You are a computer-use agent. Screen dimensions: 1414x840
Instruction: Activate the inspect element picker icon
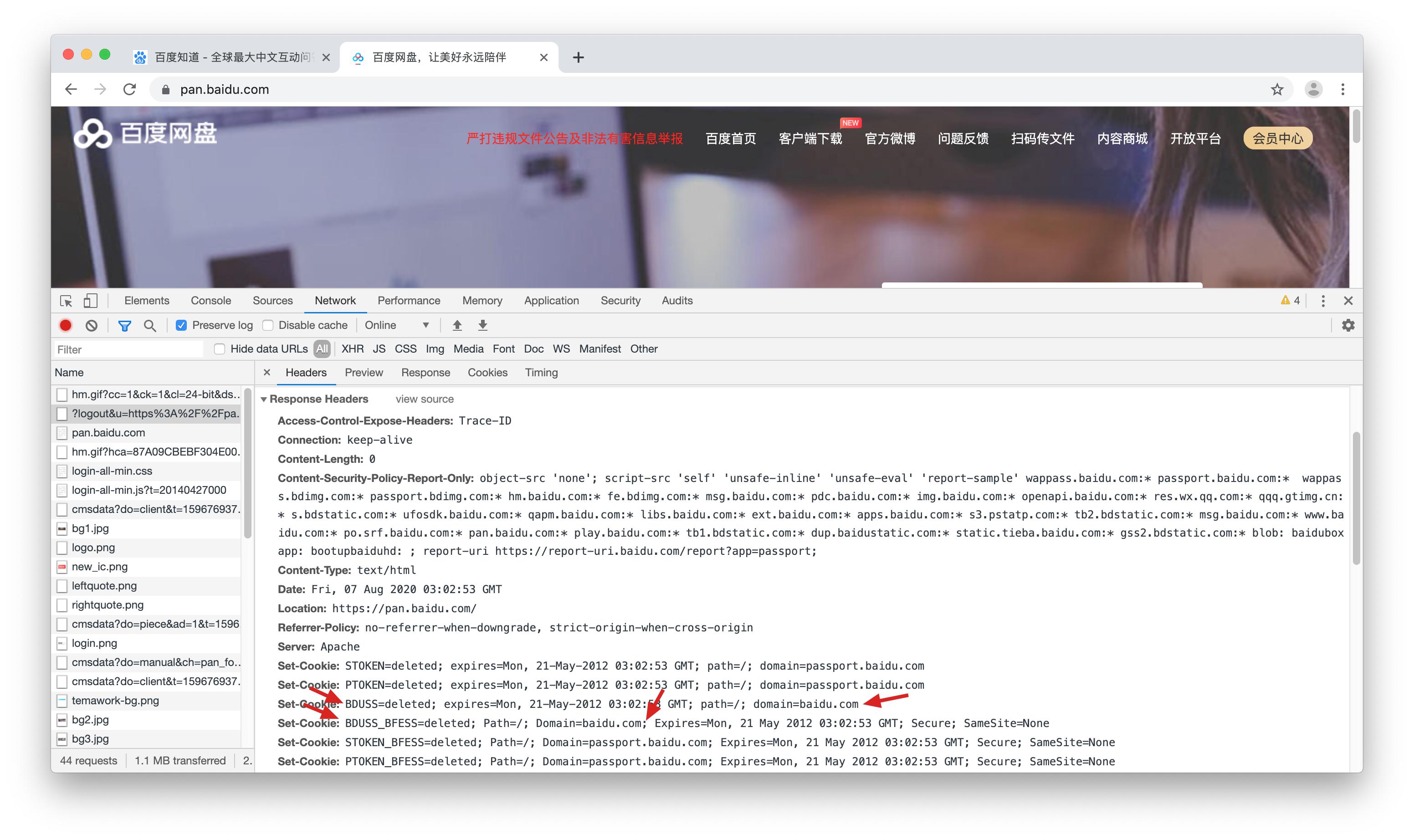[x=66, y=301]
